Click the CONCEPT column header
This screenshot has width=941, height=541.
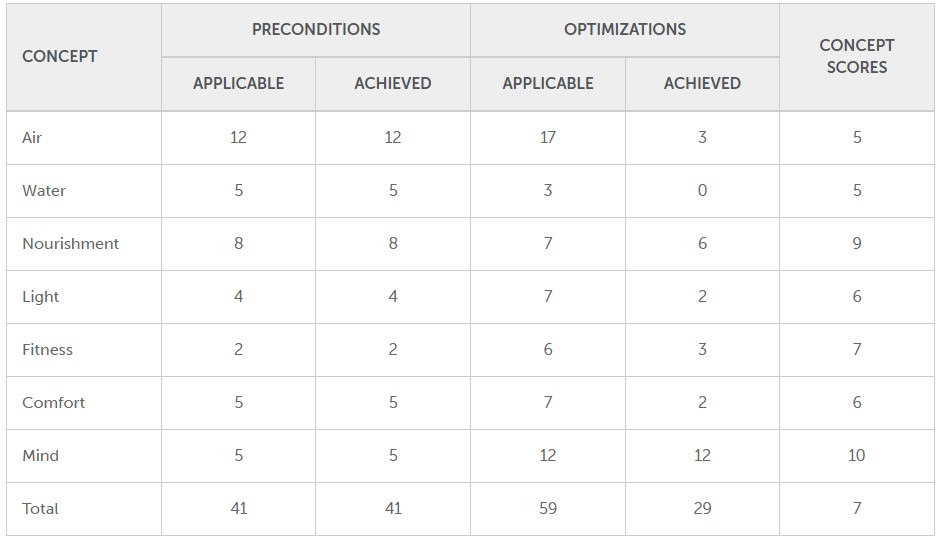[60, 56]
